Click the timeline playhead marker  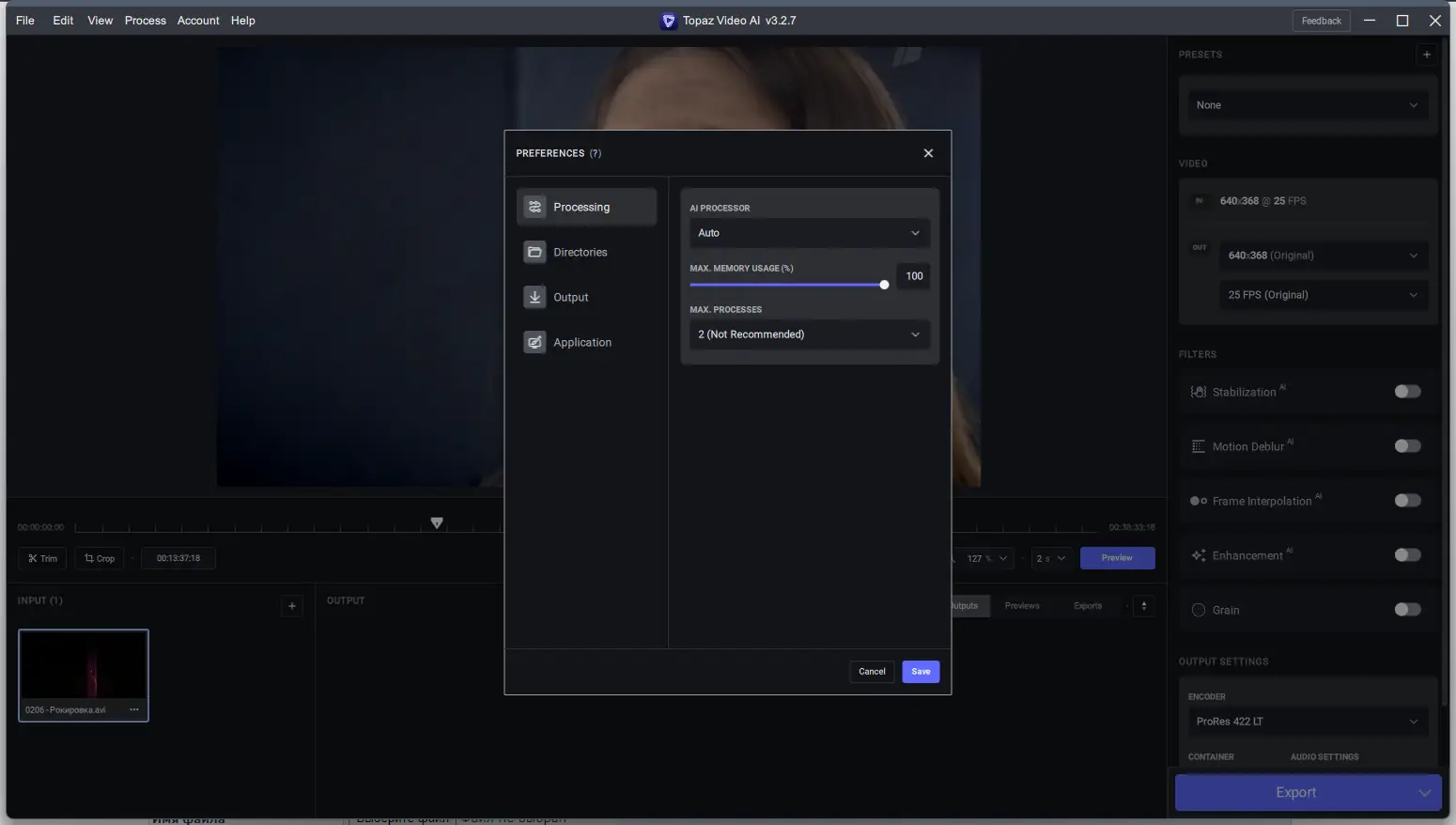[x=437, y=522]
